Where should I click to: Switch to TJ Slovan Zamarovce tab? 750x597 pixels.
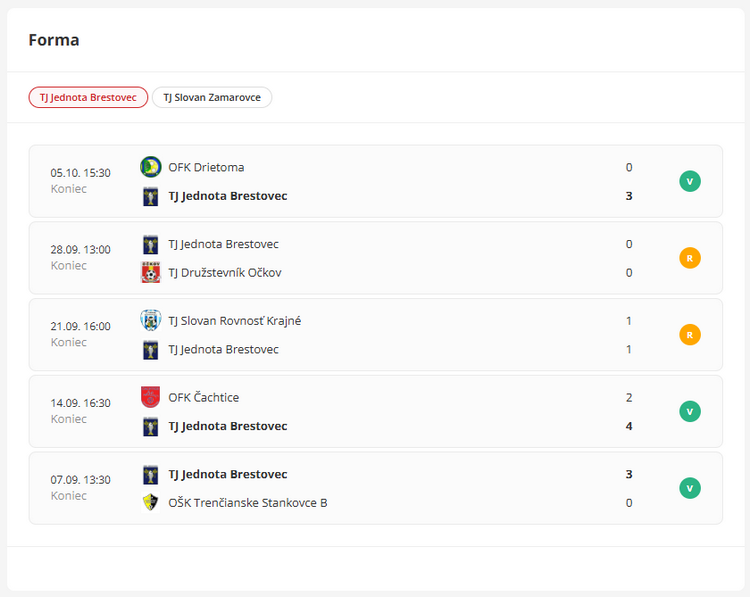(x=212, y=97)
